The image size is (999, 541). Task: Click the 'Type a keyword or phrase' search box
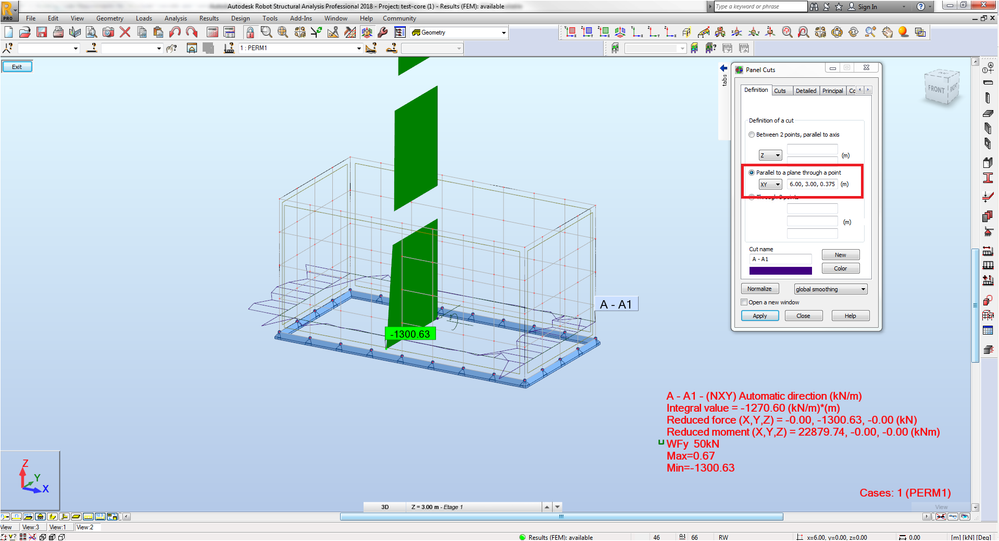[759, 6]
